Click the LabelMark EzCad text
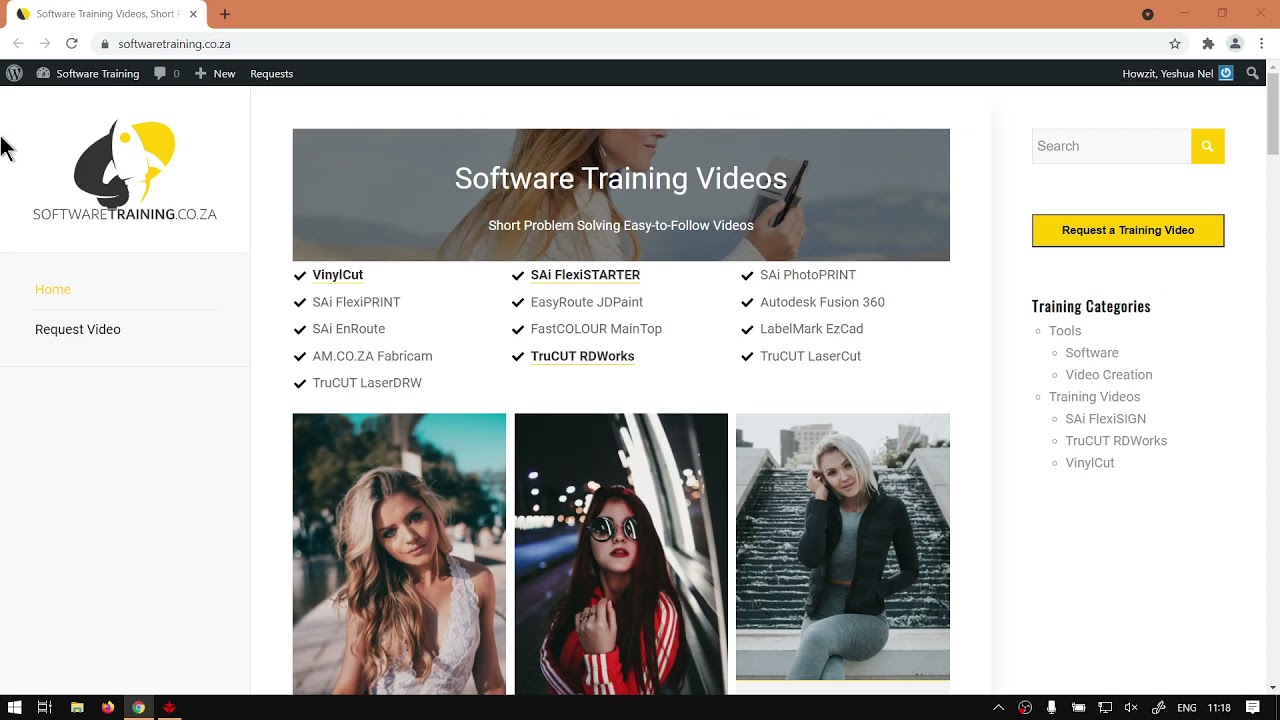 click(x=811, y=329)
